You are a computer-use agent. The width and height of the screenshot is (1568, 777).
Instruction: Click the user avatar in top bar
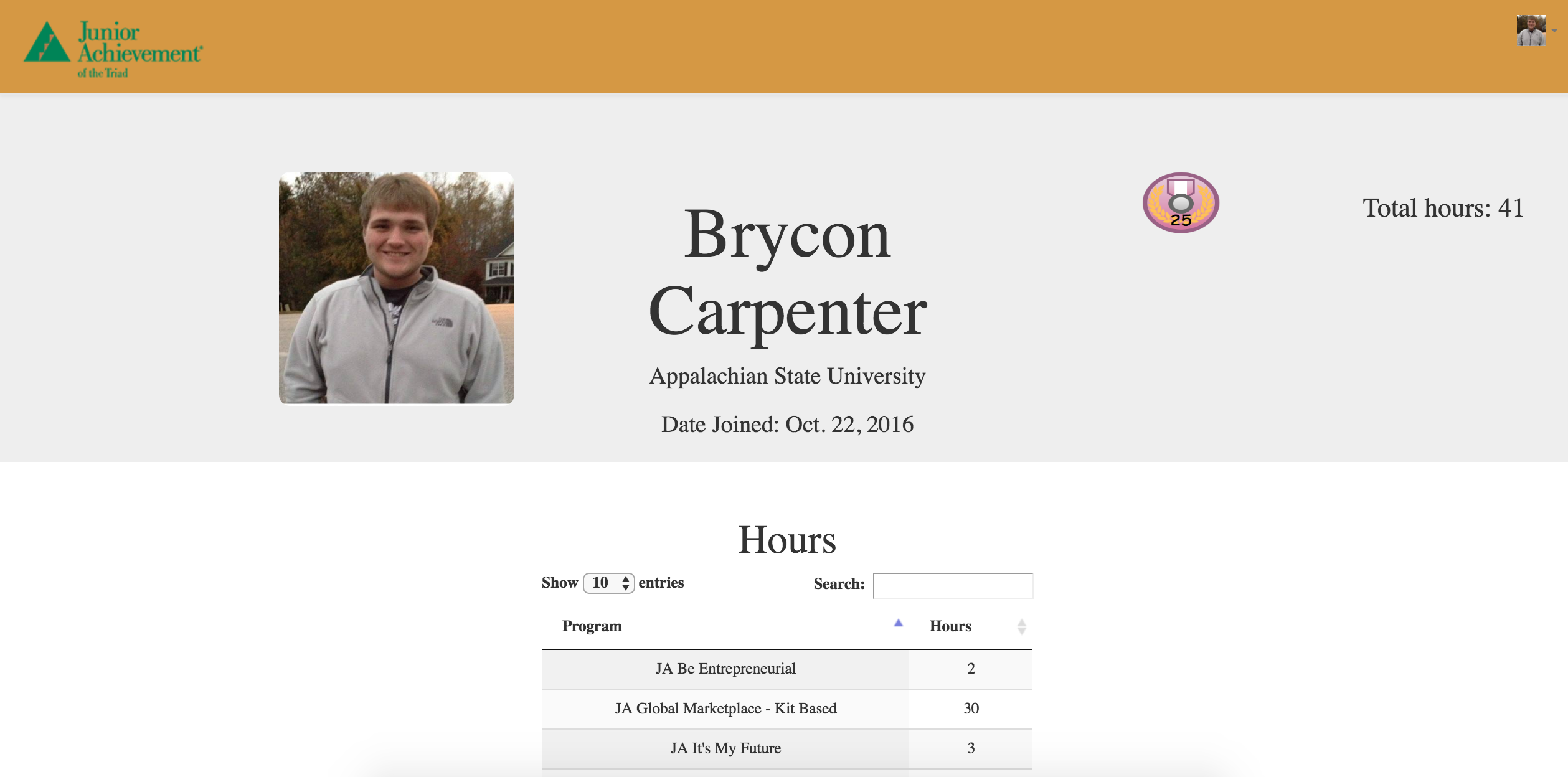pos(1530,31)
